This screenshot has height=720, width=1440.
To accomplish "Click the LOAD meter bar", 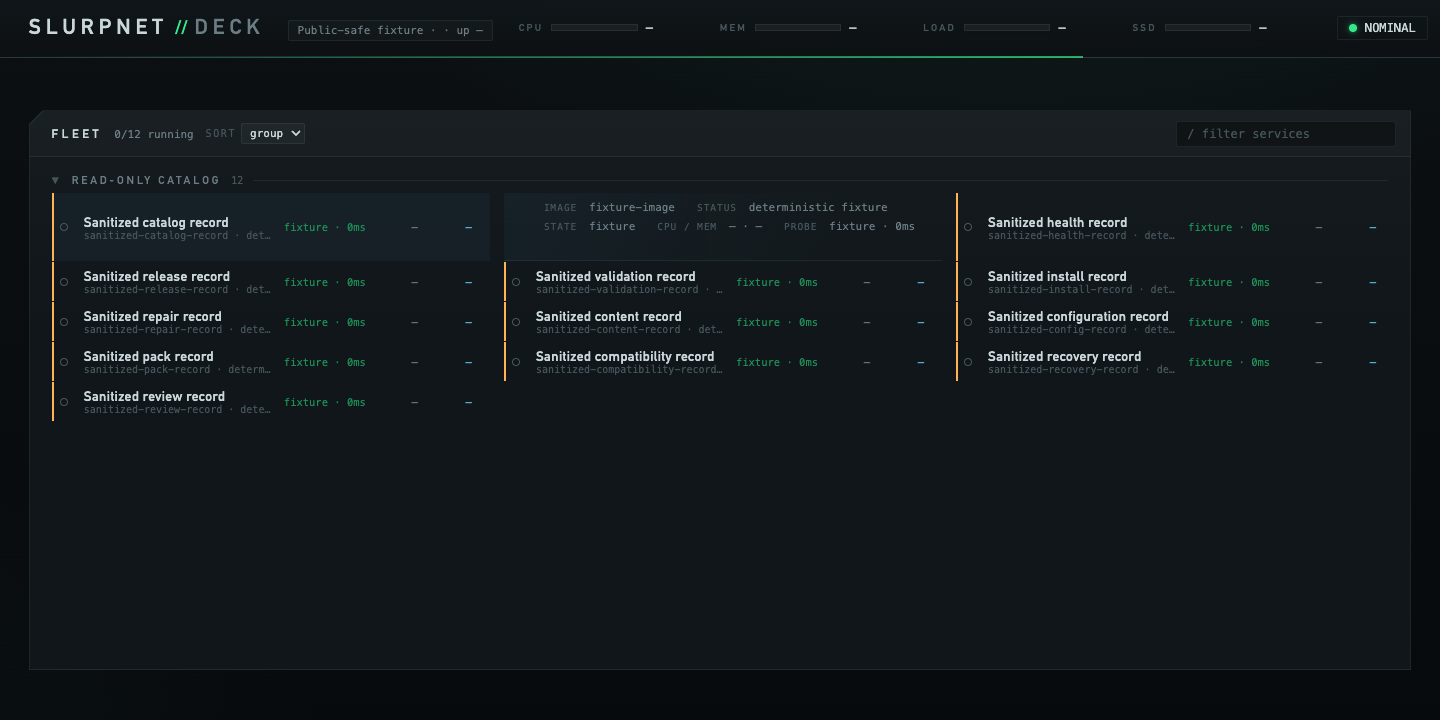I will pos(1007,28).
